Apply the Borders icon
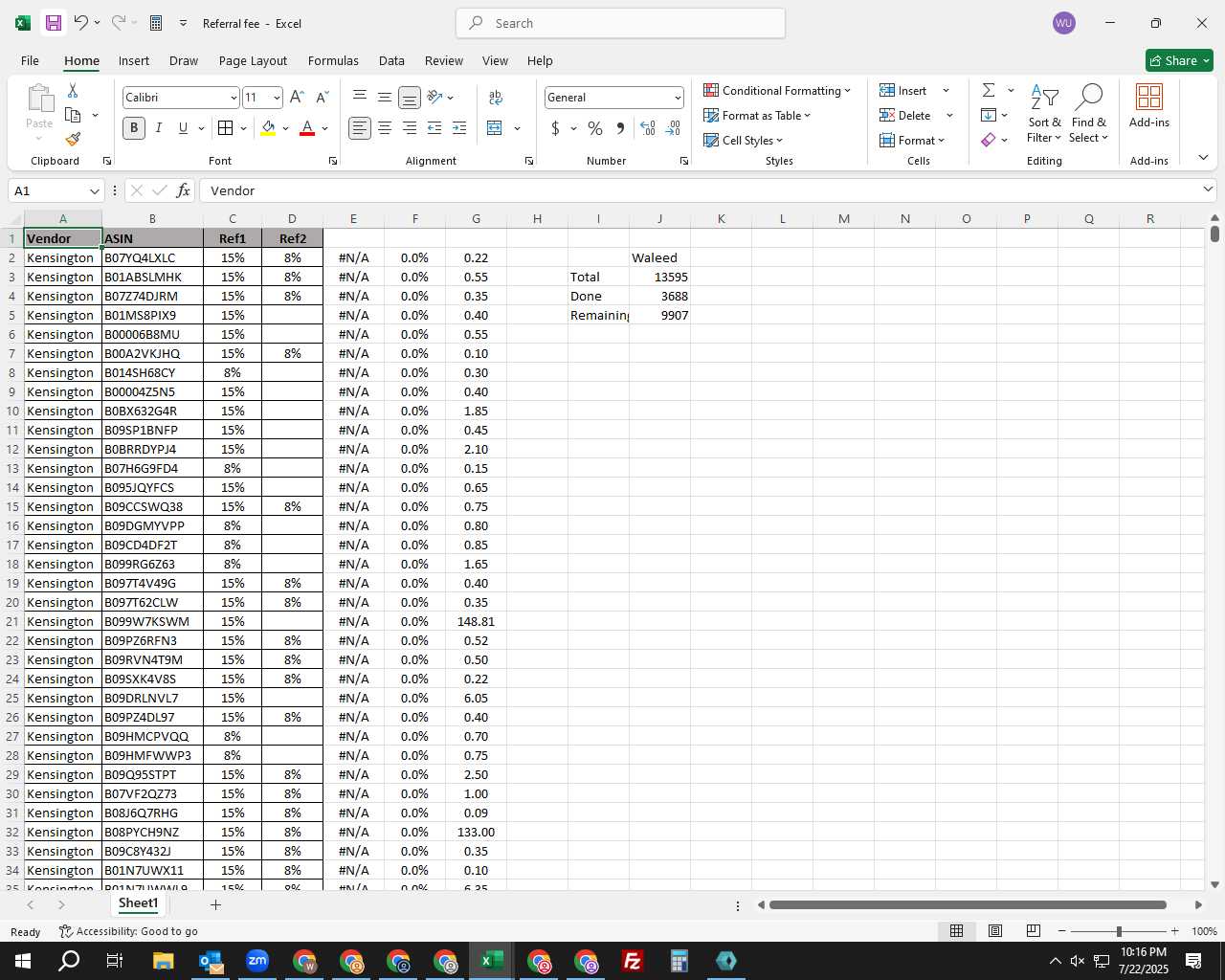1225x980 pixels. click(226, 128)
